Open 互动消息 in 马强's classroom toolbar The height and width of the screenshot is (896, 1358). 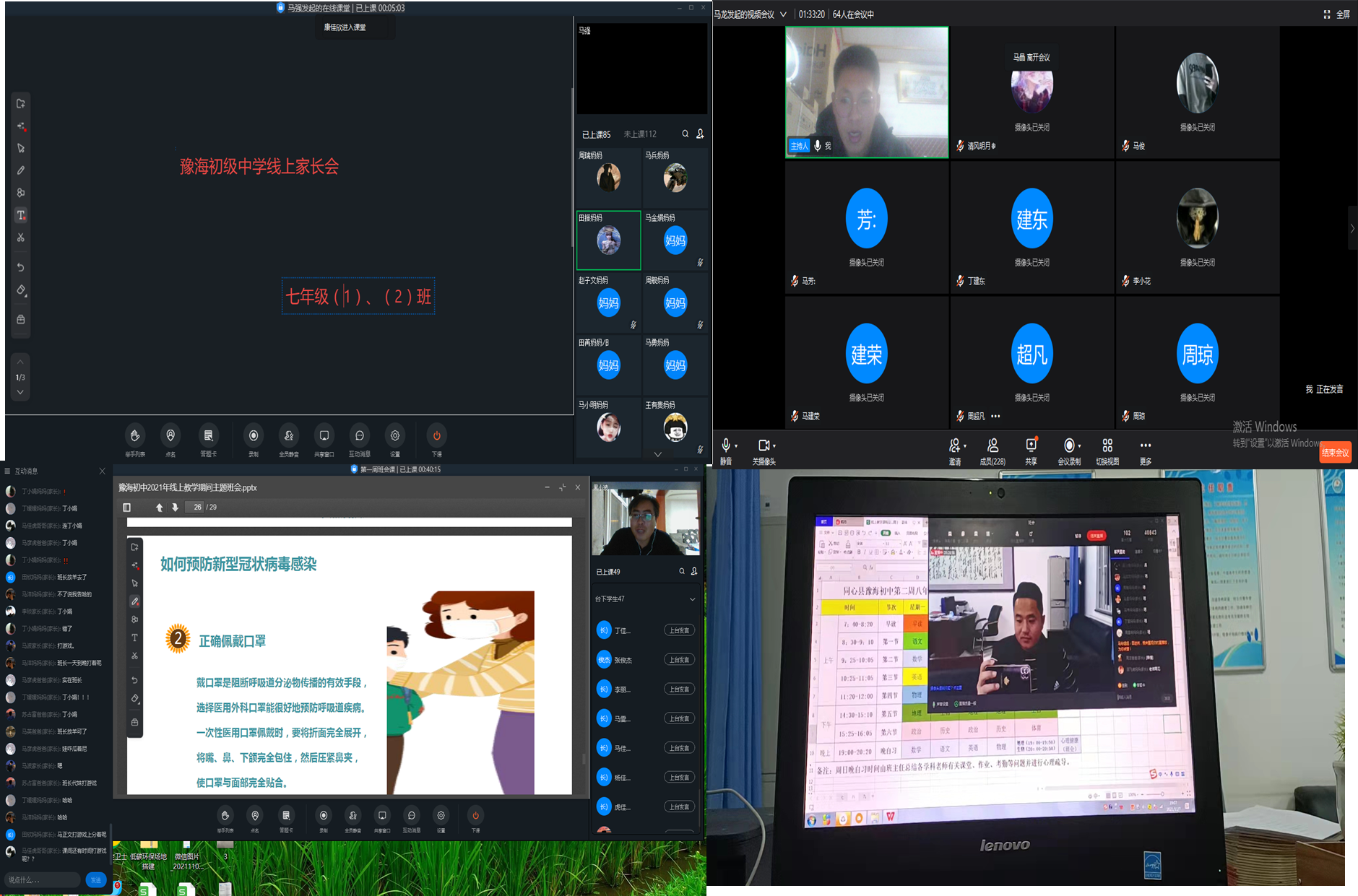tap(360, 440)
